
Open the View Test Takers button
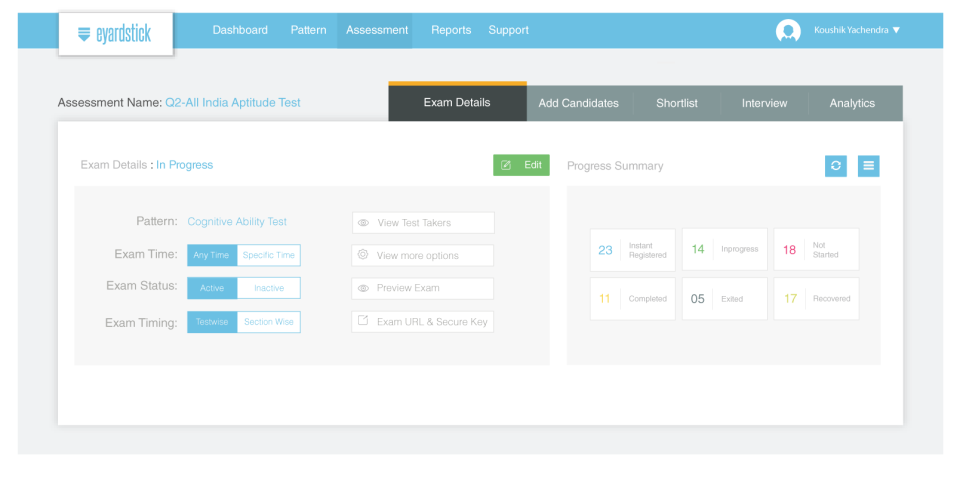point(423,223)
